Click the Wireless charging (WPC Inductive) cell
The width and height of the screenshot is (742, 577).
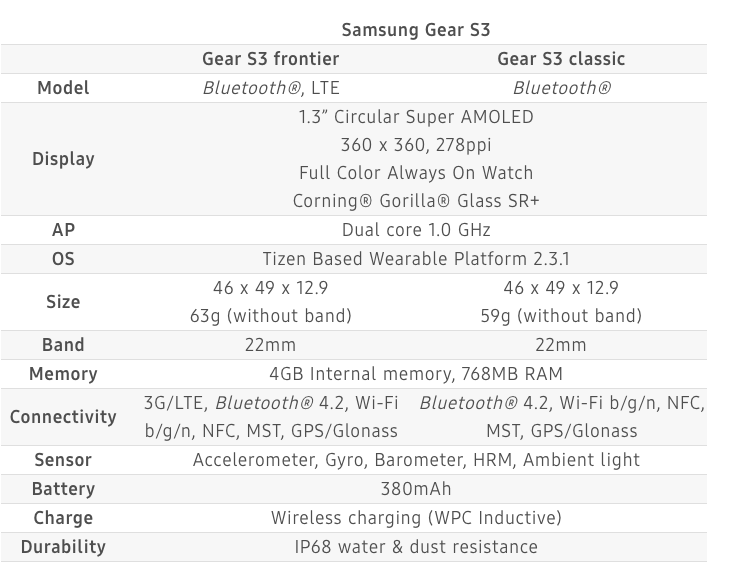pyautogui.click(x=416, y=518)
